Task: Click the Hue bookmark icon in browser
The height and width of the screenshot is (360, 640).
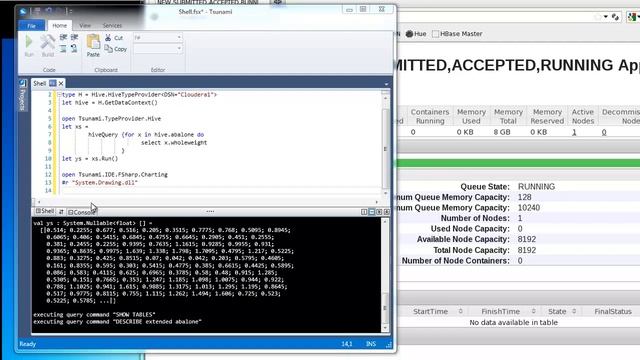Action: (409, 34)
